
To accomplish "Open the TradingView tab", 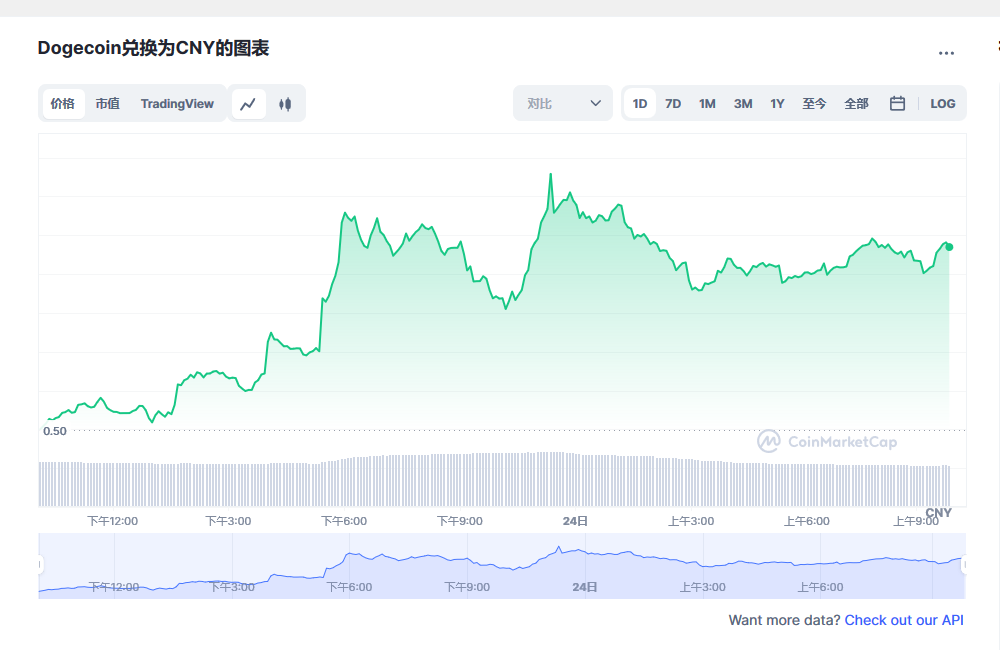I will pyautogui.click(x=177, y=103).
